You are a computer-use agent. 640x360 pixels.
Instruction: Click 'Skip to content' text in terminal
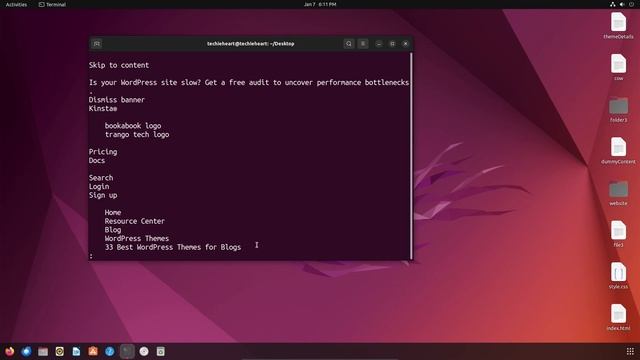[x=119, y=65]
